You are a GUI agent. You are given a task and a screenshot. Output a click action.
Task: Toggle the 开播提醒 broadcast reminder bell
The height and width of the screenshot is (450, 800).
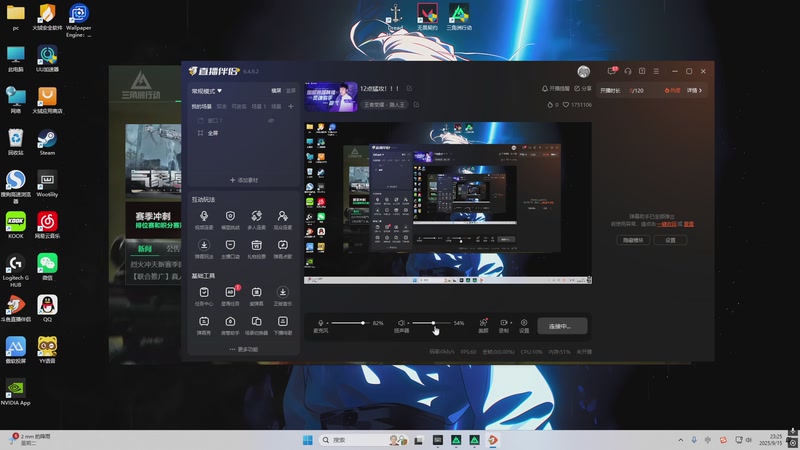[556, 89]
